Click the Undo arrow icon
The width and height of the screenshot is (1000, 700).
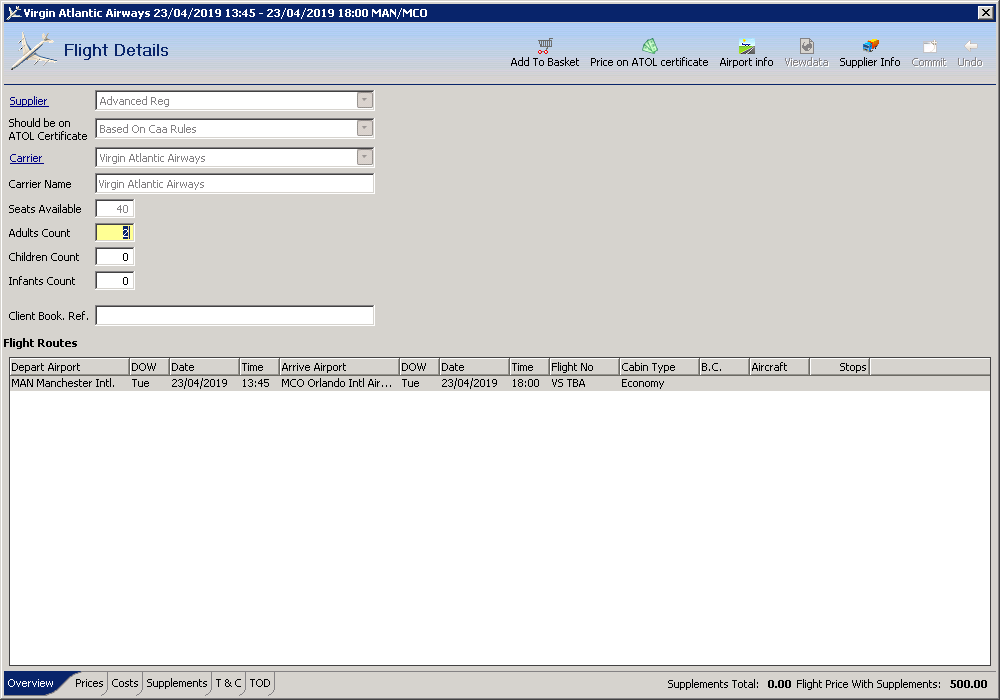click(x=971, y=46)
